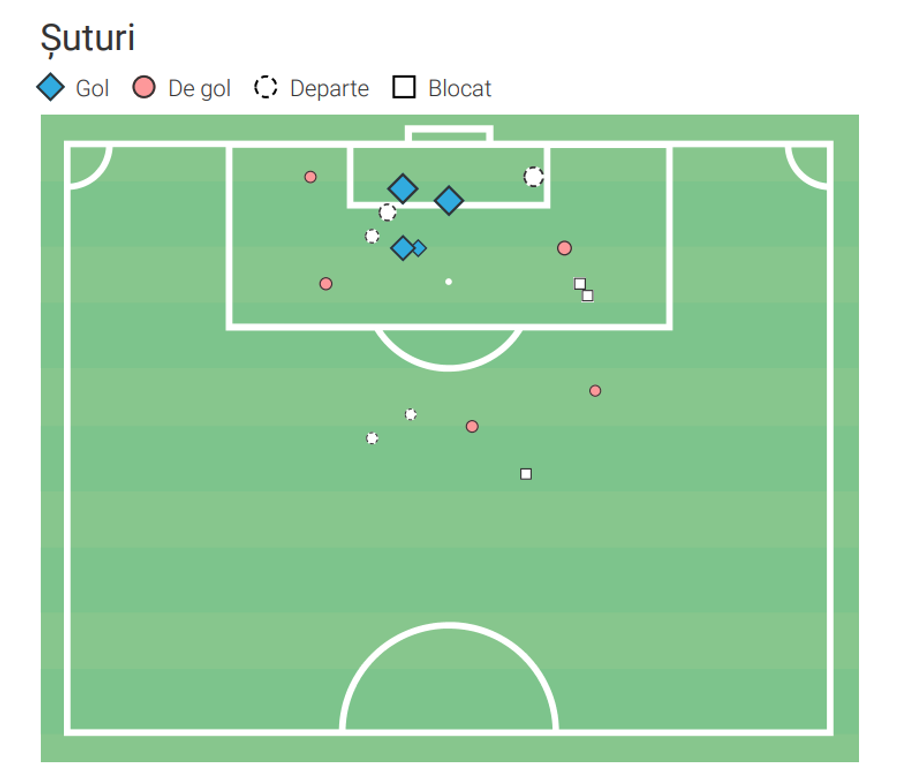Click the lower blocked shot square in penalty area
Screen dimensions: 900x781
588,296
